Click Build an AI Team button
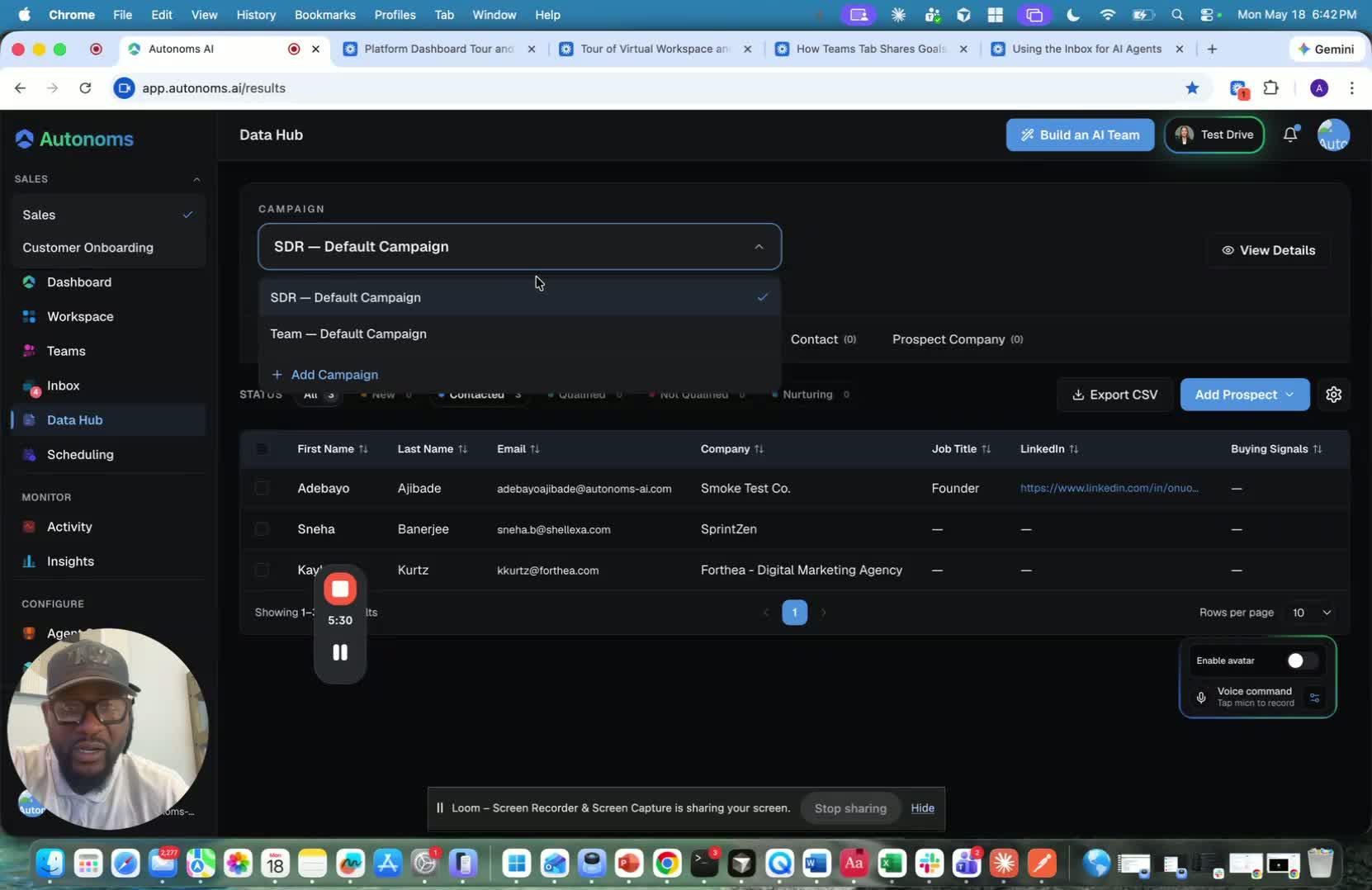Screen dimensions: 1372x890 coord(1080,135)
